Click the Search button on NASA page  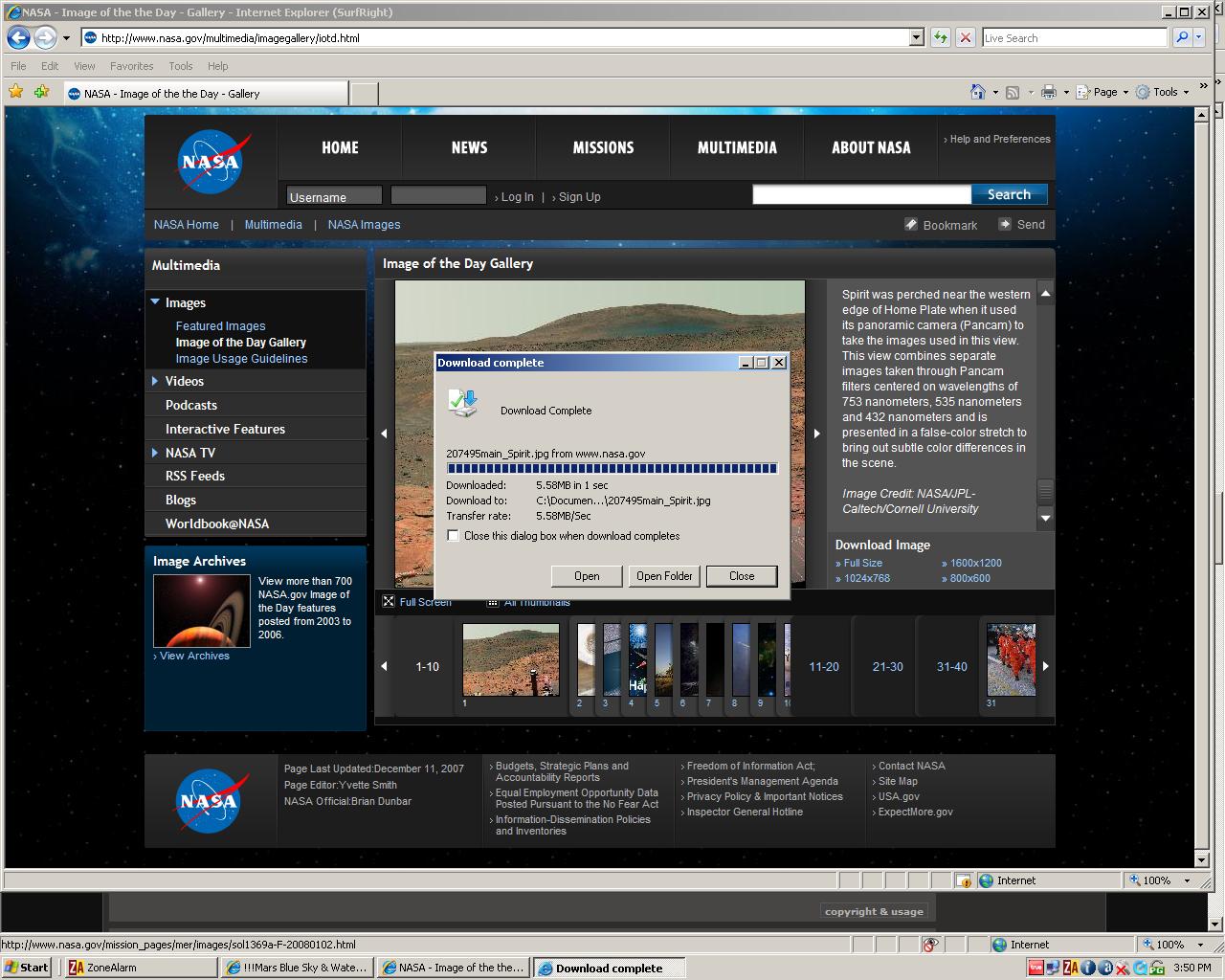coord(1009,194)
